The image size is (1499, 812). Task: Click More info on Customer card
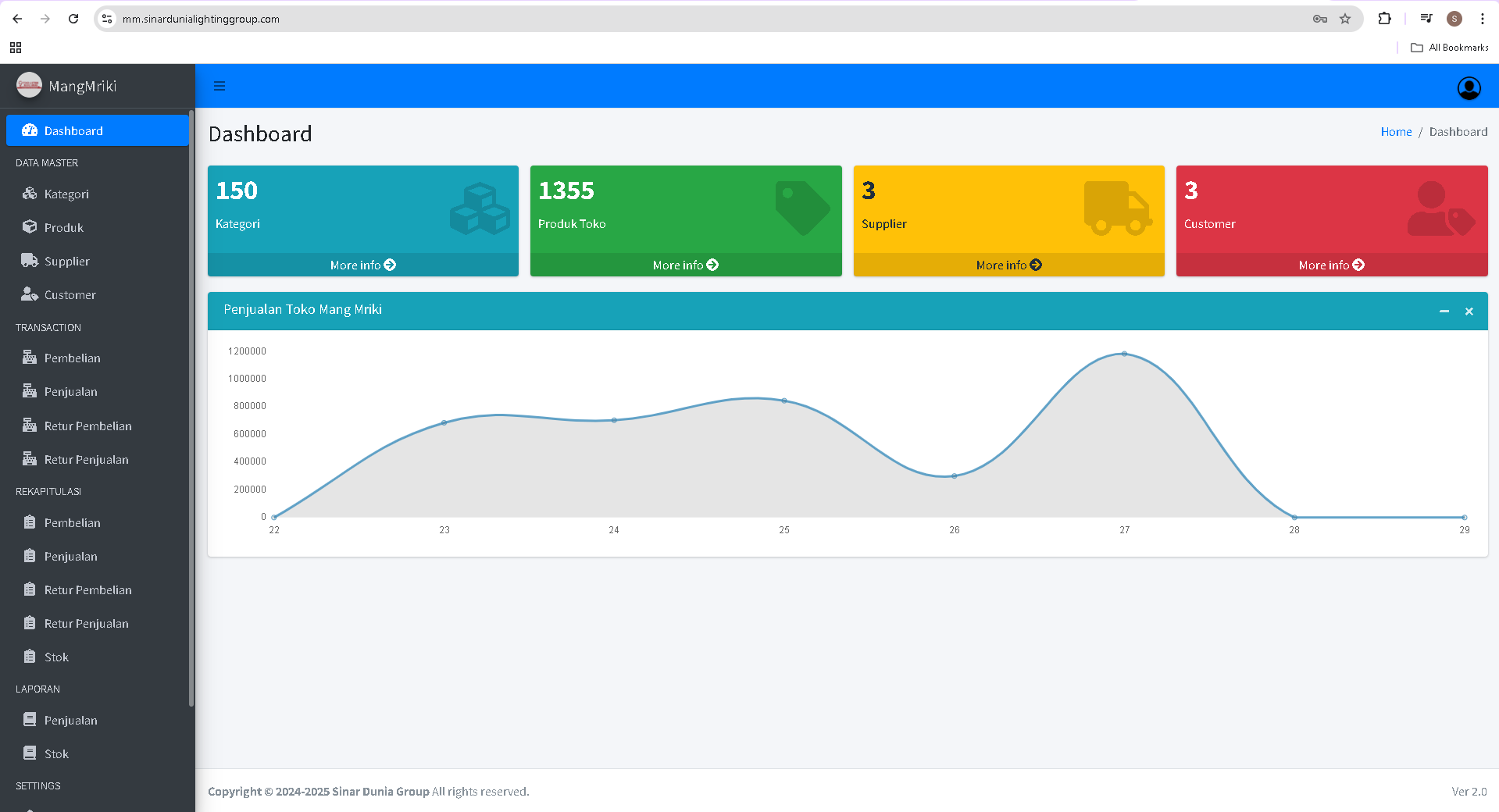point(1332,265)
